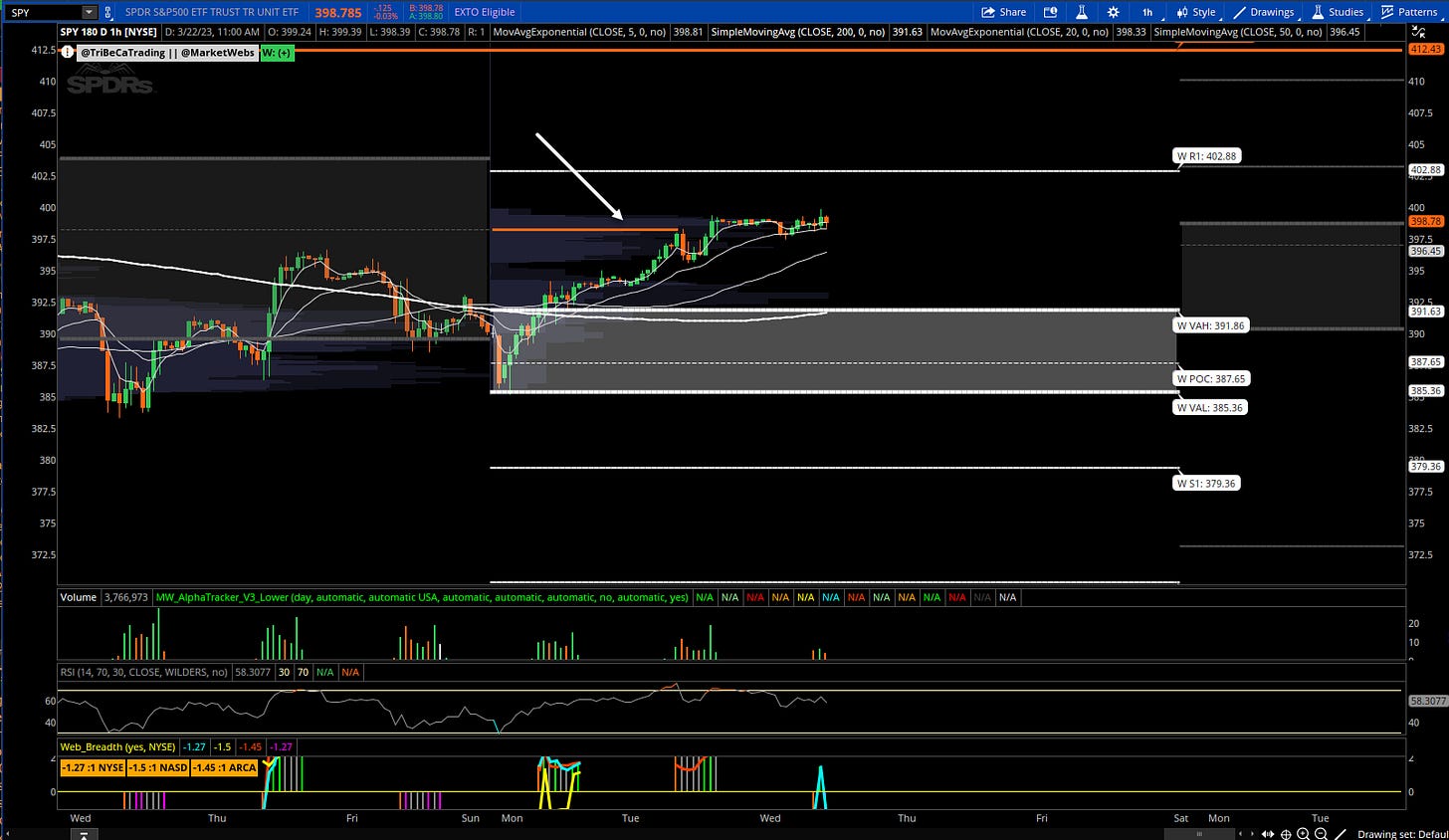
Task: Click the EXTO Eligible label
Action: (x=485, y=12)
